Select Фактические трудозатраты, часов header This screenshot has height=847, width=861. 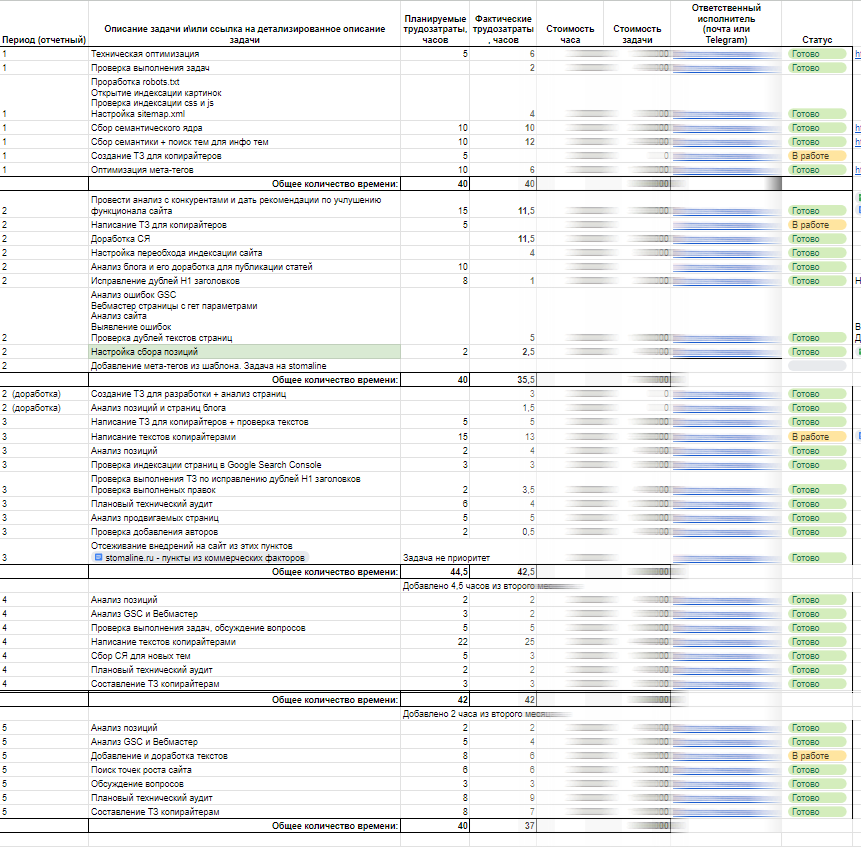coord(503,24)
